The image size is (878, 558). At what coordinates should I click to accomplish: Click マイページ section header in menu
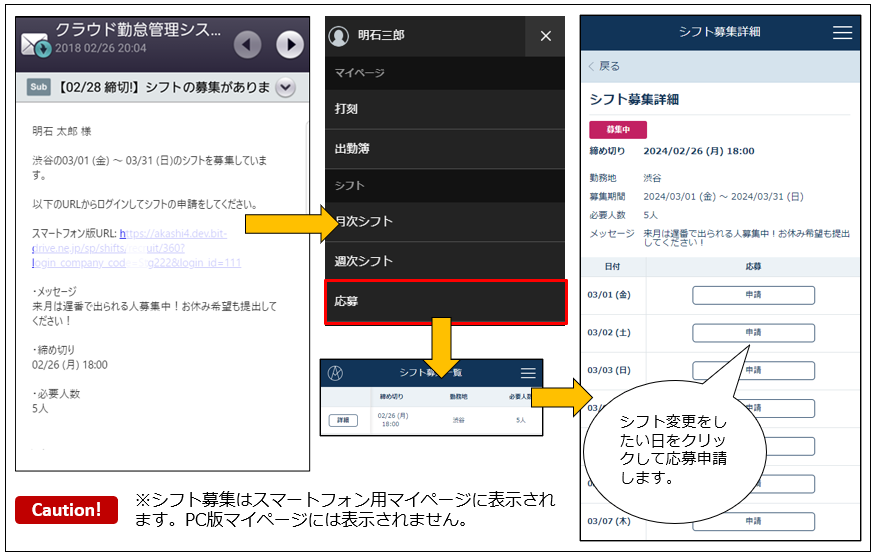click(359, 73)
